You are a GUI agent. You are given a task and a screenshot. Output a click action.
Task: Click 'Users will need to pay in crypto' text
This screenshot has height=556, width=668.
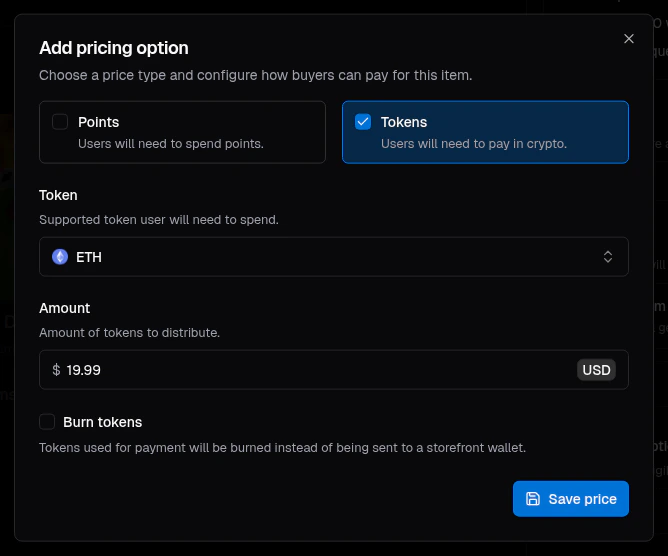(x=474, y=143)
